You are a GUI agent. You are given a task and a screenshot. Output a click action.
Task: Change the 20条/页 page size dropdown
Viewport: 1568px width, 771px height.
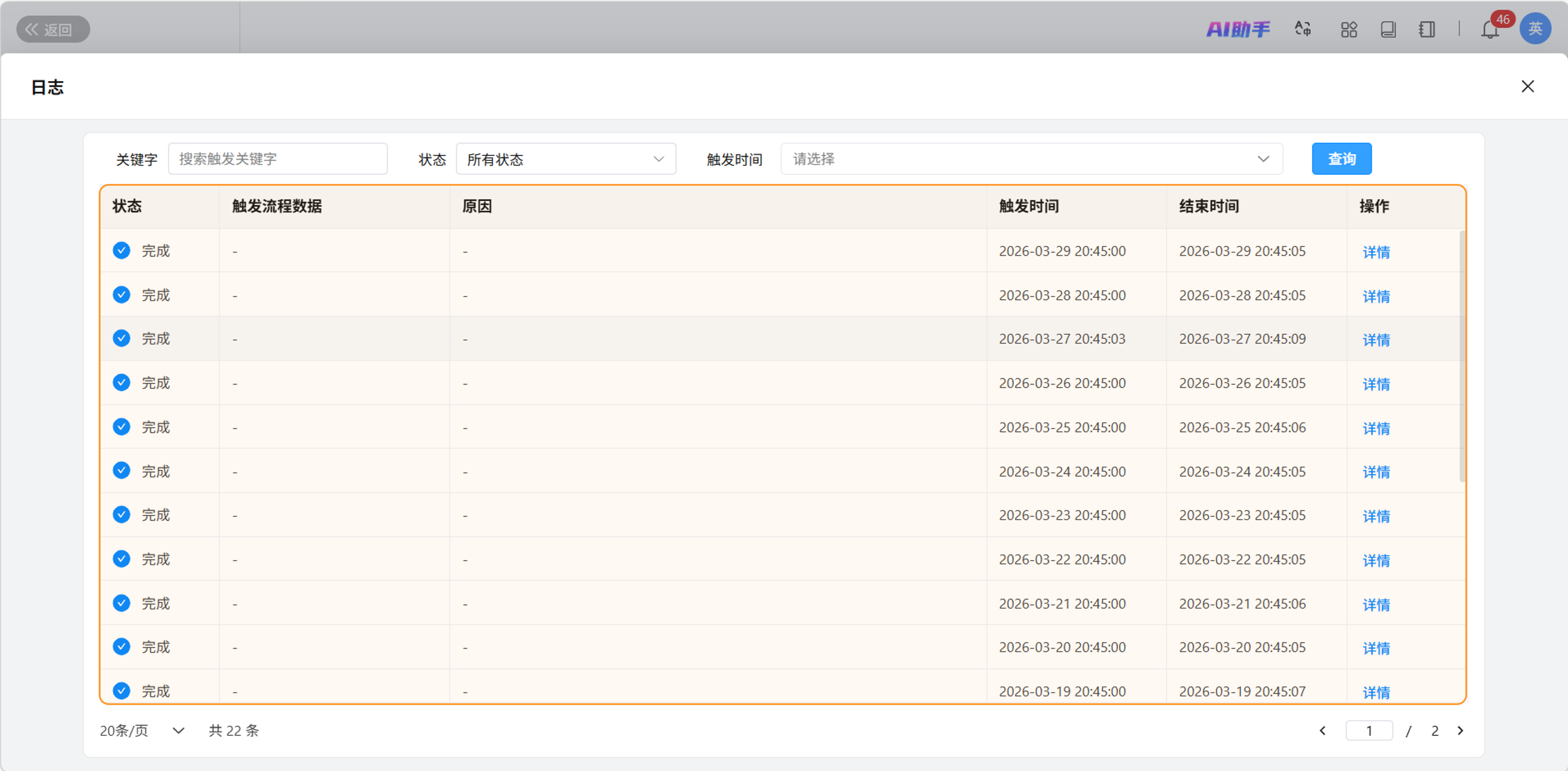(x=142, y=730)
